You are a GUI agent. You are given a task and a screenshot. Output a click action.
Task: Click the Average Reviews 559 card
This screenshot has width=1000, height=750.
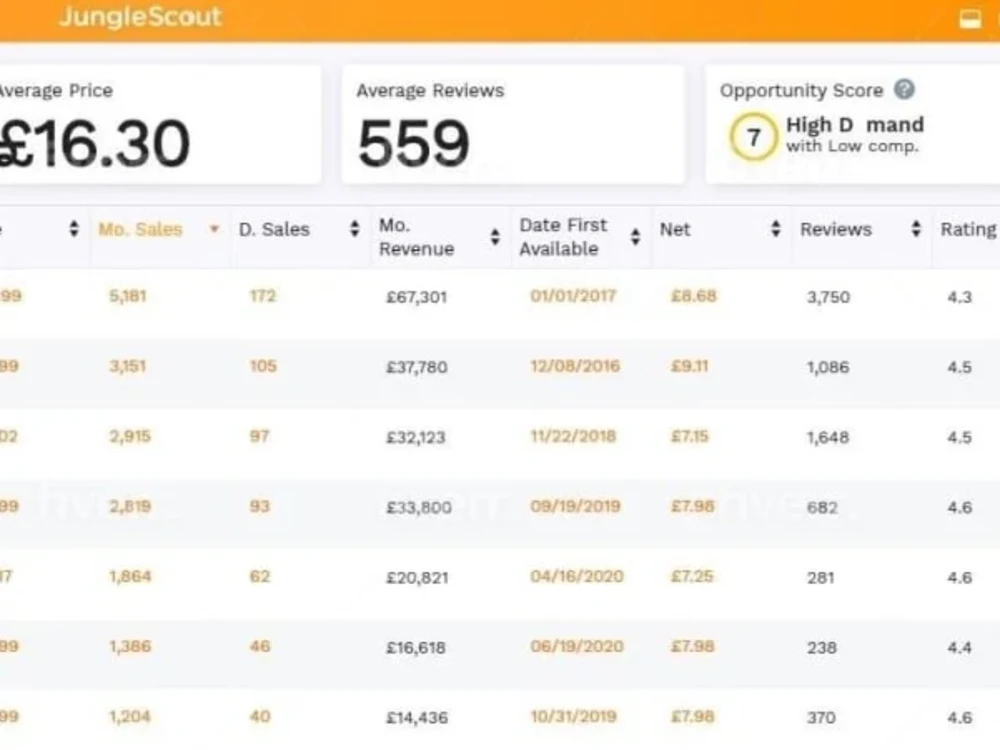pyautogui.click(x=513, y=124)
